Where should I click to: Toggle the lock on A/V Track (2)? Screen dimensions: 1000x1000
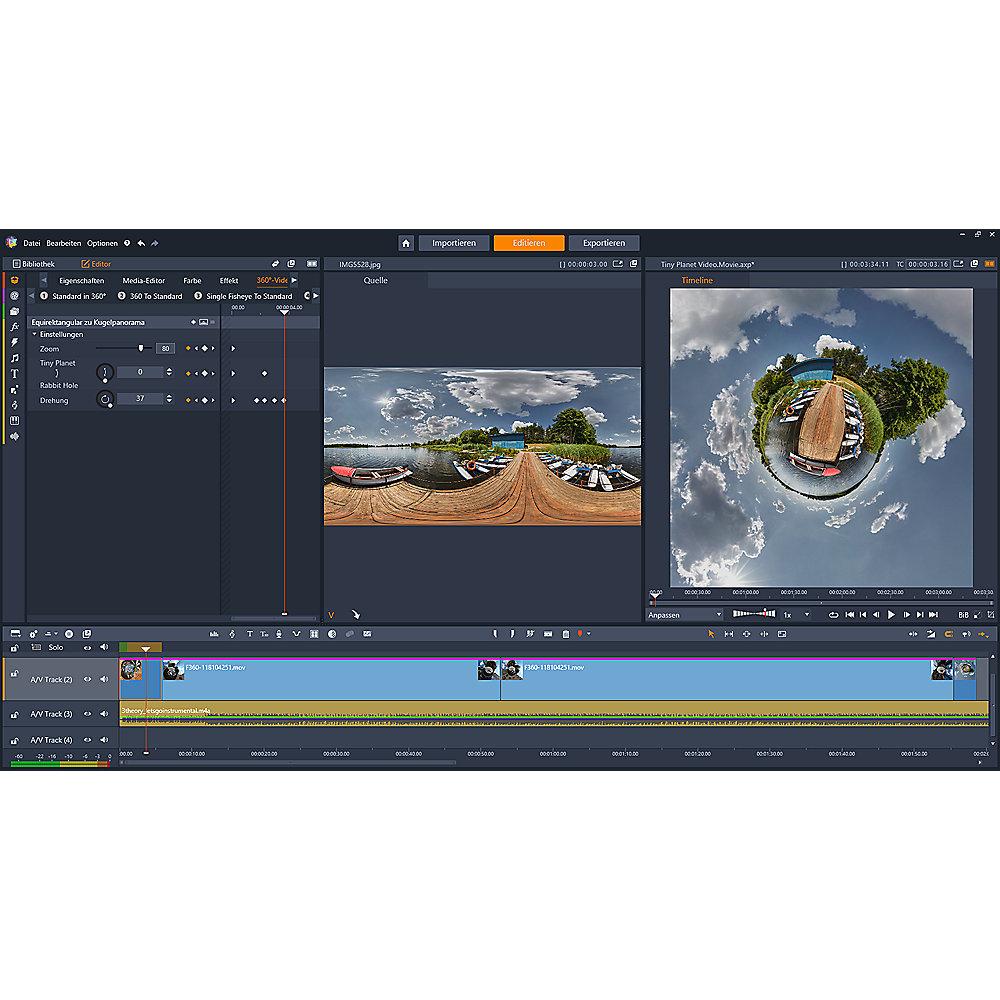pos(15,673)
